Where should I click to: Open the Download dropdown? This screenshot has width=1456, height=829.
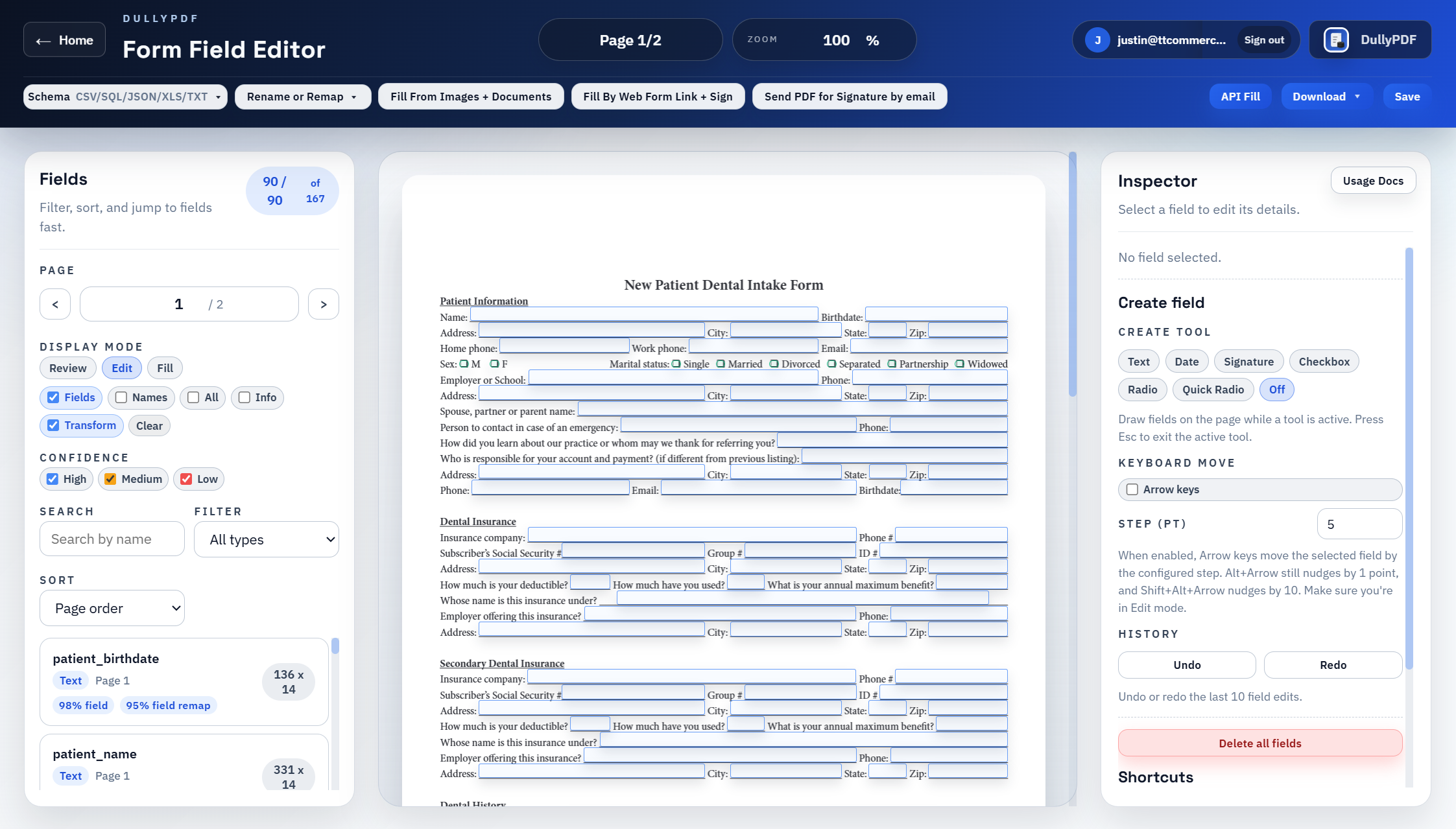click(1326, 96)
